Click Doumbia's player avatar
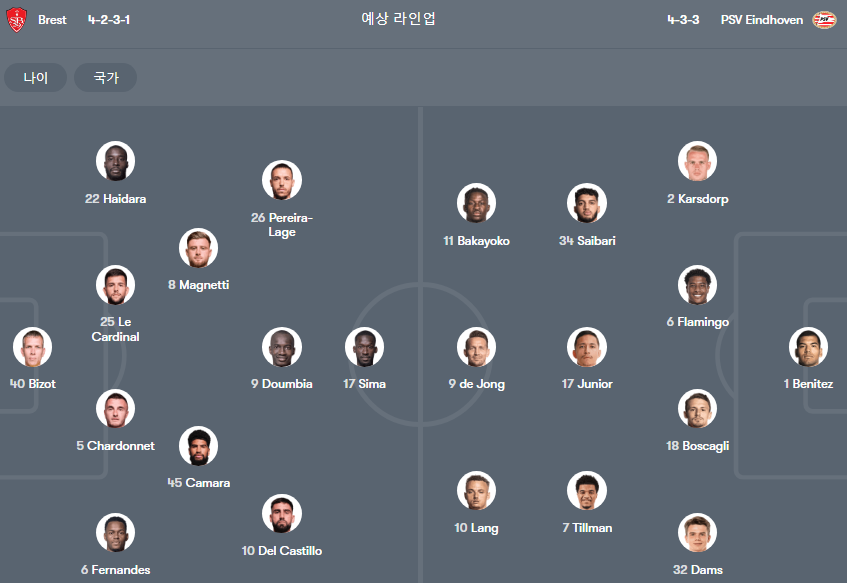This screenshot has width=847, height=583. 282,347
